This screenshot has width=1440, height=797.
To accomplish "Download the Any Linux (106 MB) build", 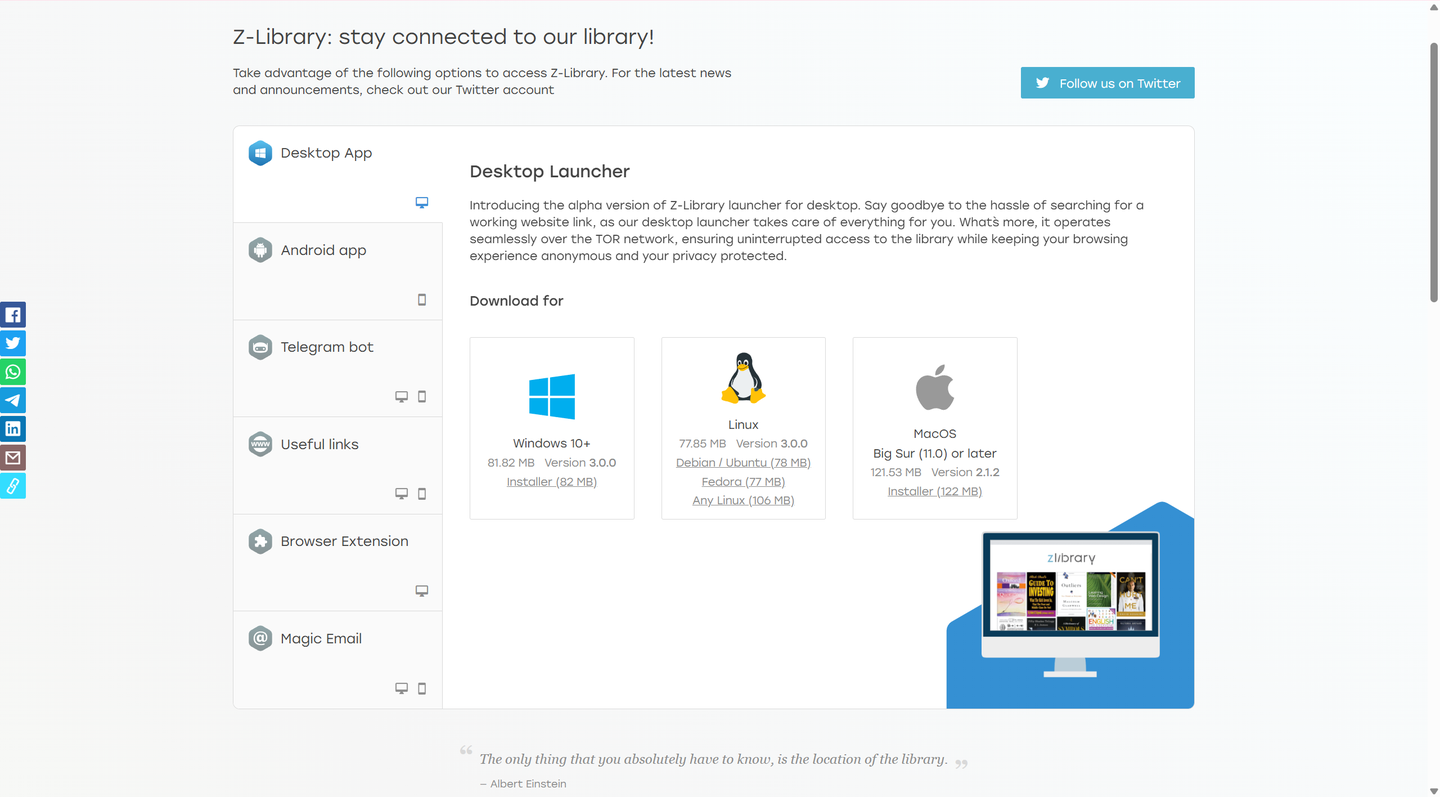I will 743,501.
